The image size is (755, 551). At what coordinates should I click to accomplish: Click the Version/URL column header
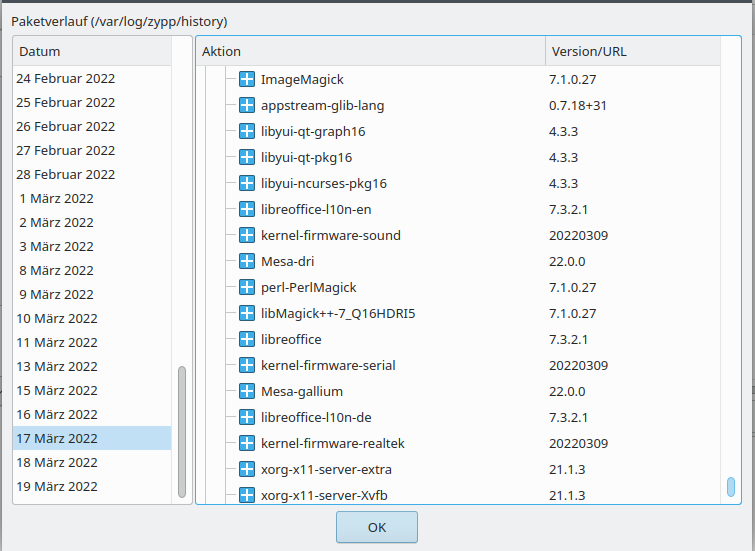pyautogui.click(x=633, y=51)
